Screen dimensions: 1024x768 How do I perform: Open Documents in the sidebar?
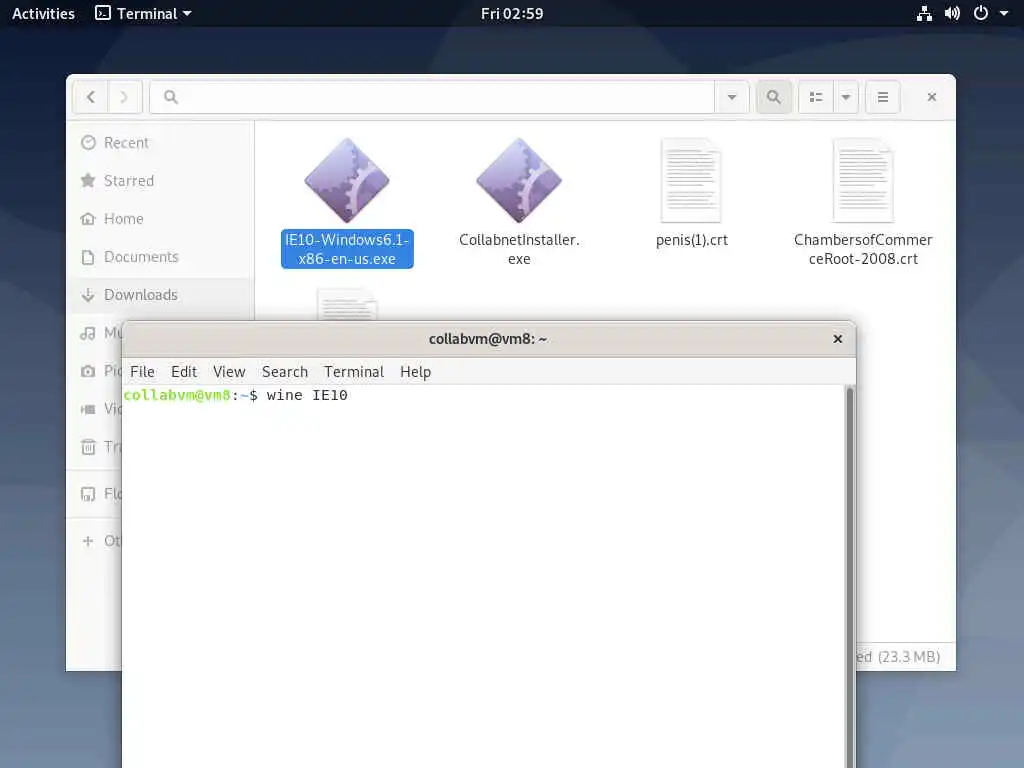(160, 257)
